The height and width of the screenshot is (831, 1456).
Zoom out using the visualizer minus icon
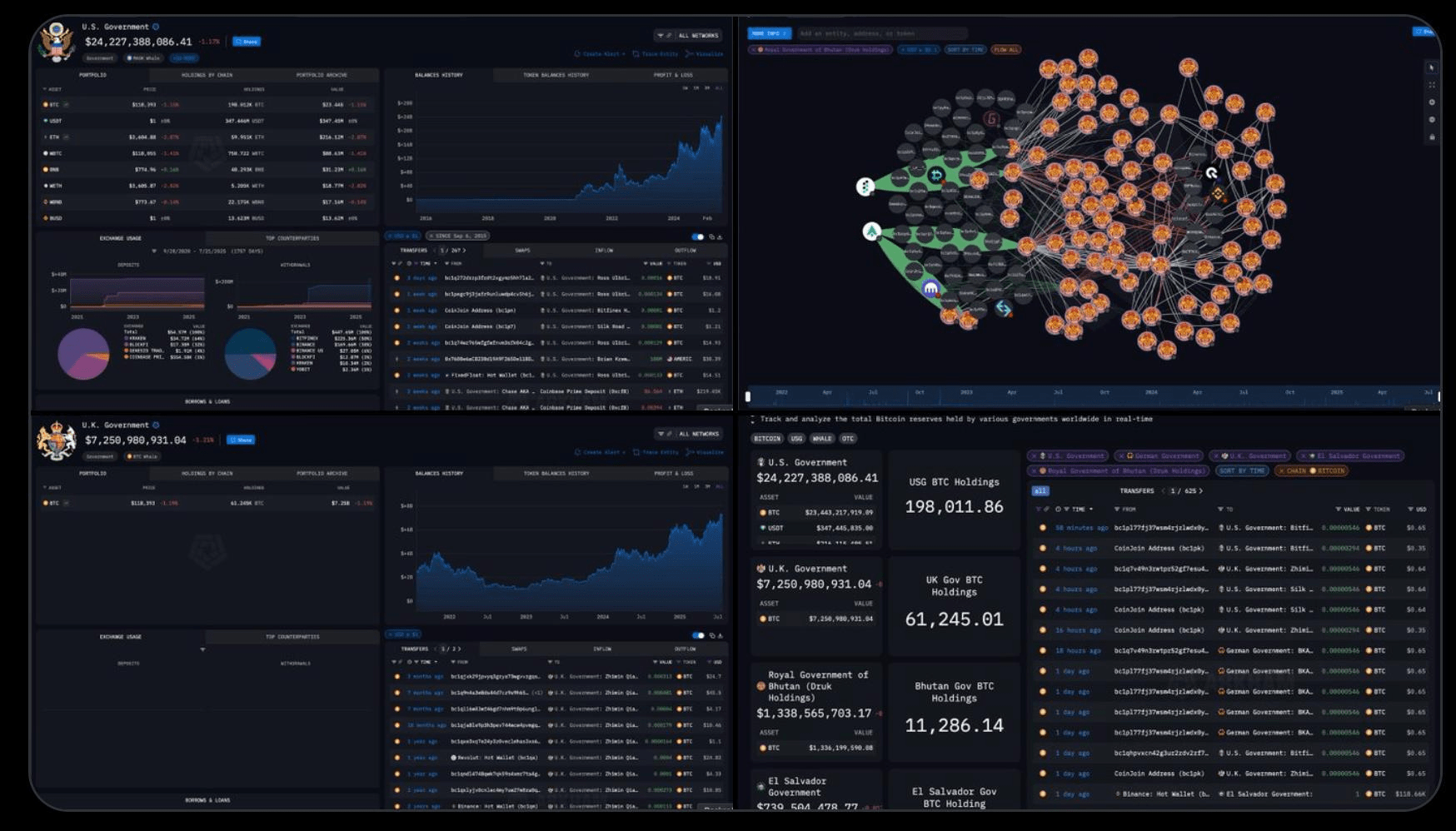pos(1432,120)
